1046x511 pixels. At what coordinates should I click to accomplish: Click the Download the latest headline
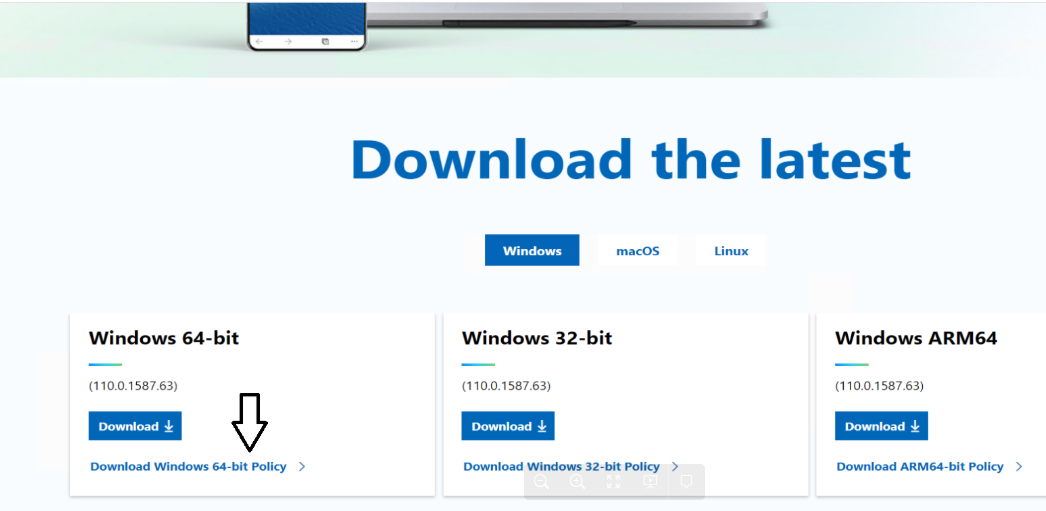click(630, 159)
